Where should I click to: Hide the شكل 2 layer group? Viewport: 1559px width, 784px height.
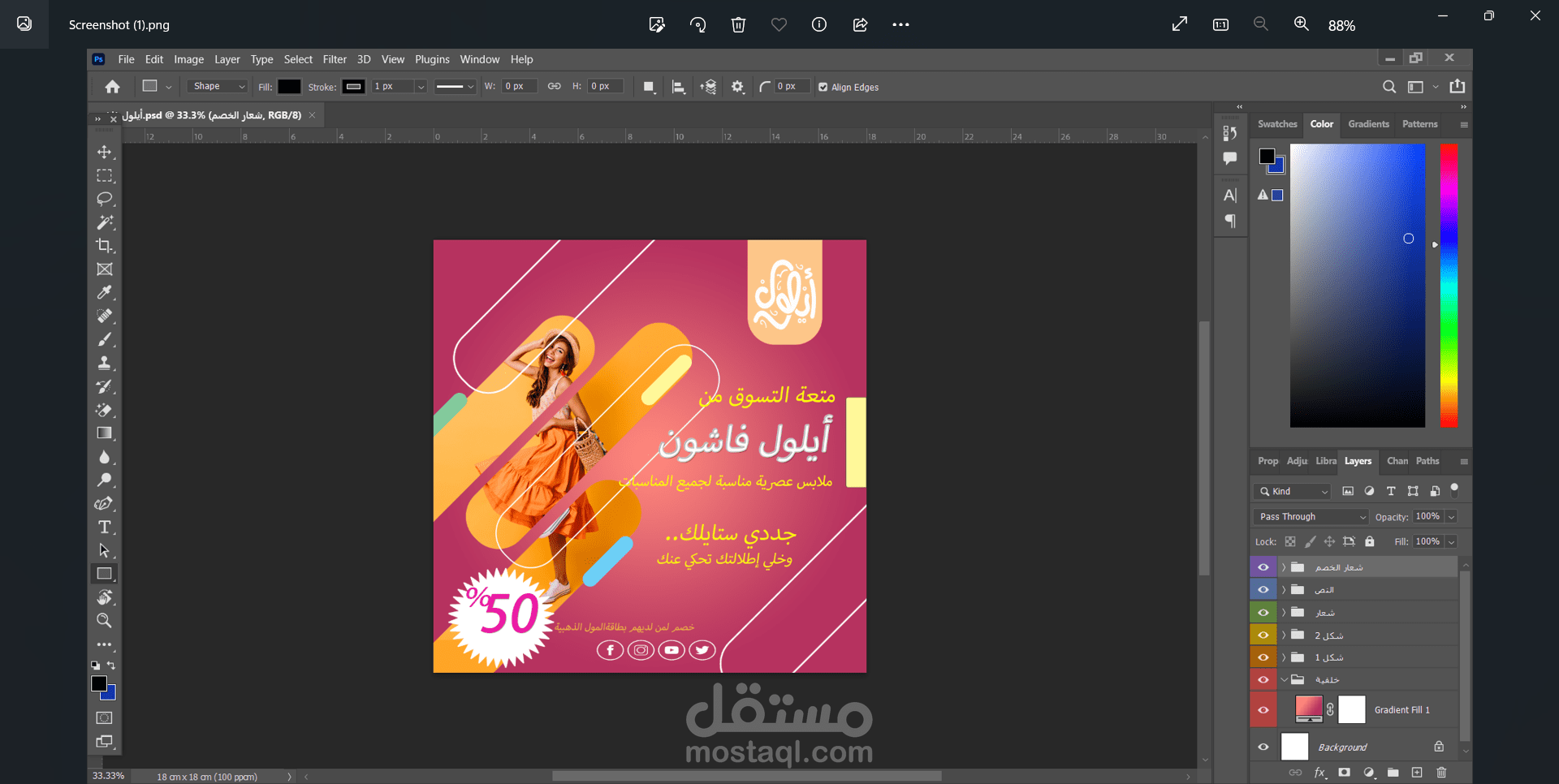1263,635
